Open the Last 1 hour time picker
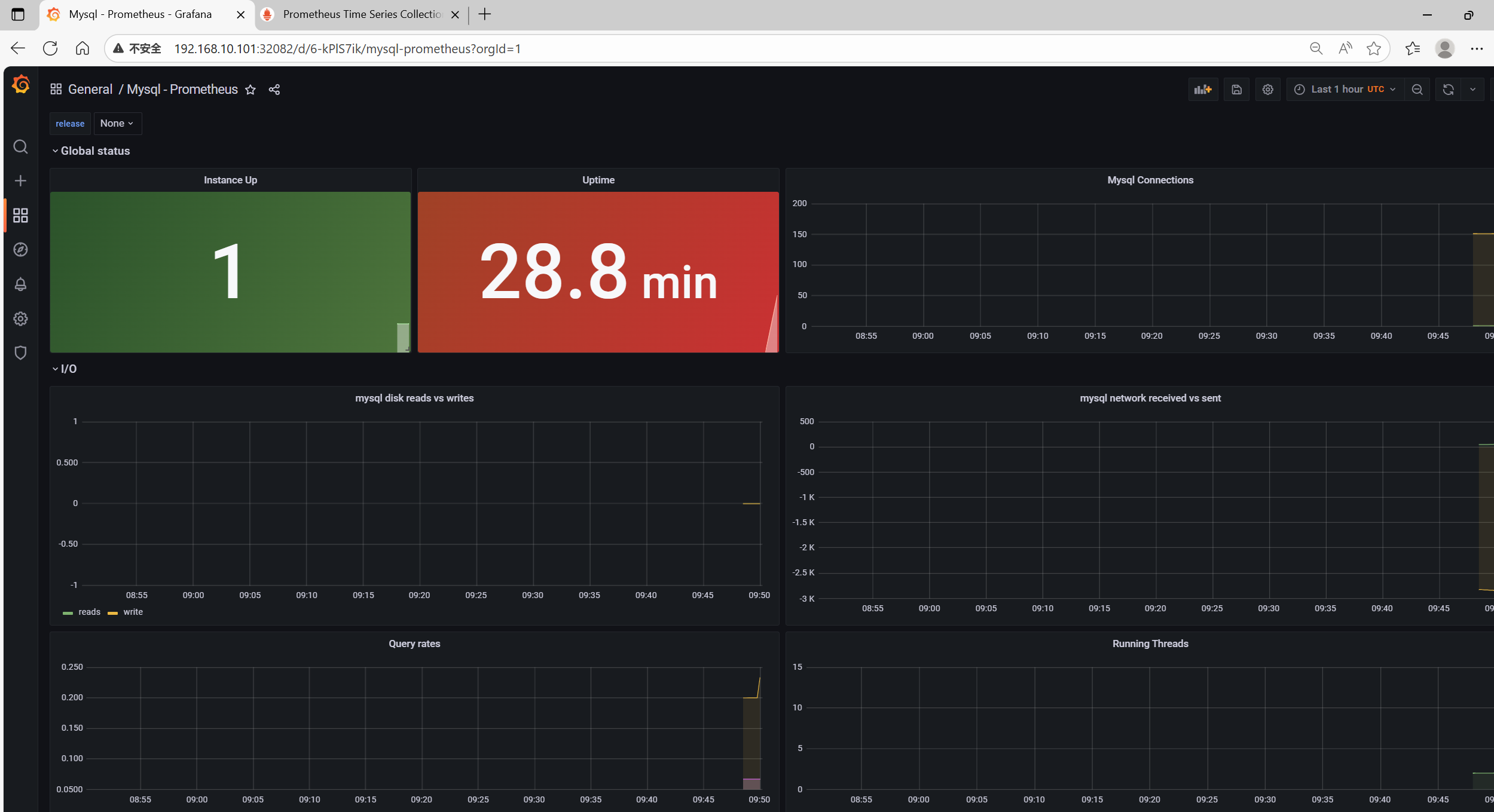Viewport: 1494px width, 812px height. pyautogui.click(x=1345, y=90)
